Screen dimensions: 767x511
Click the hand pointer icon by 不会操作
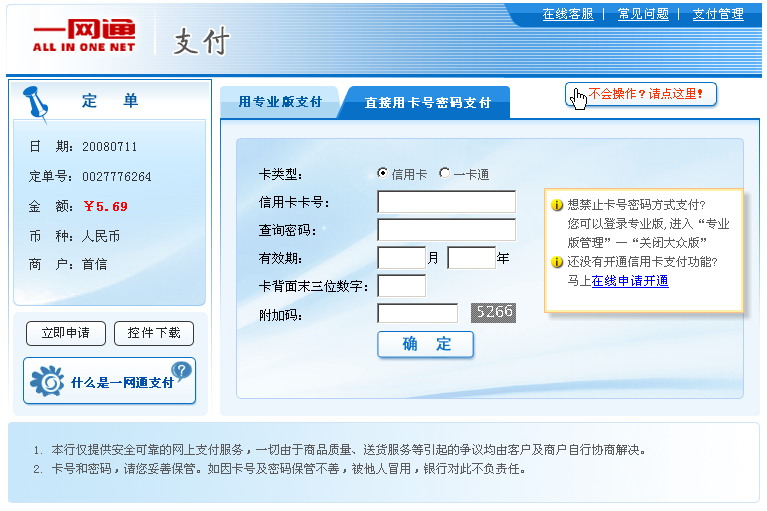pos(579,99)
